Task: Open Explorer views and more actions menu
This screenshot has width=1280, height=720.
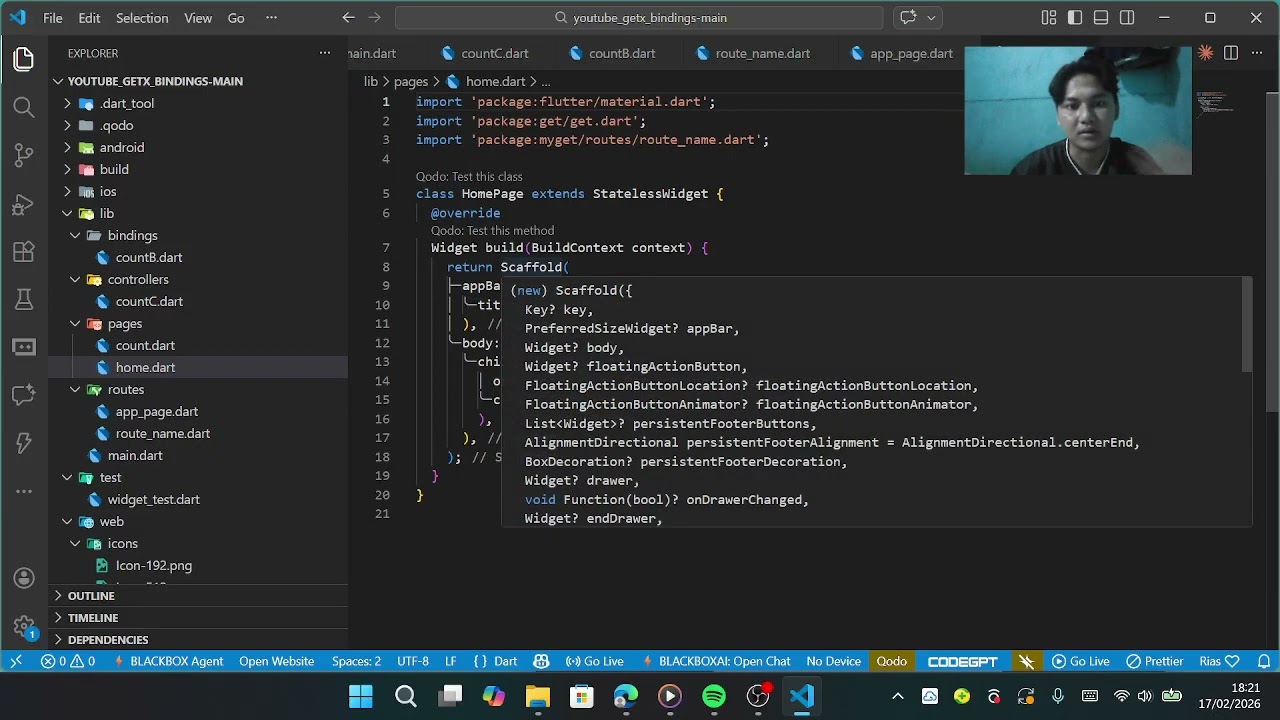Action: (325, 53)
